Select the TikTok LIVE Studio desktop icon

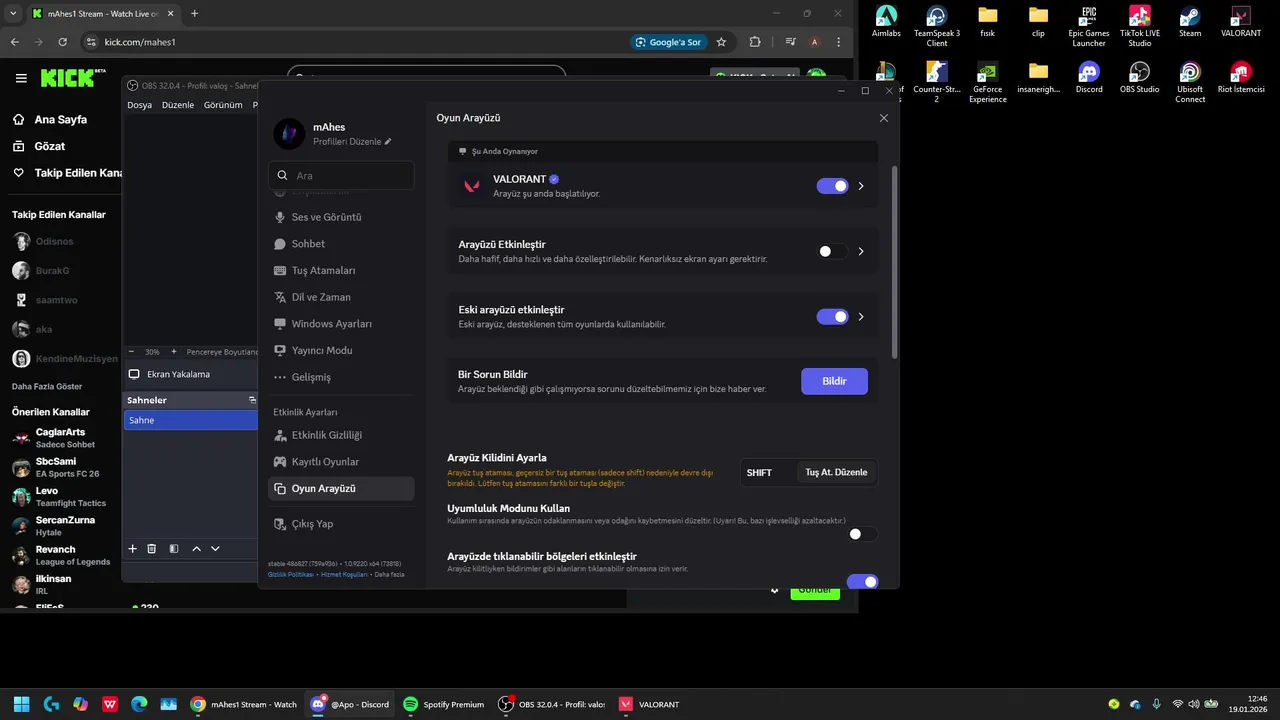point(1140,27)
